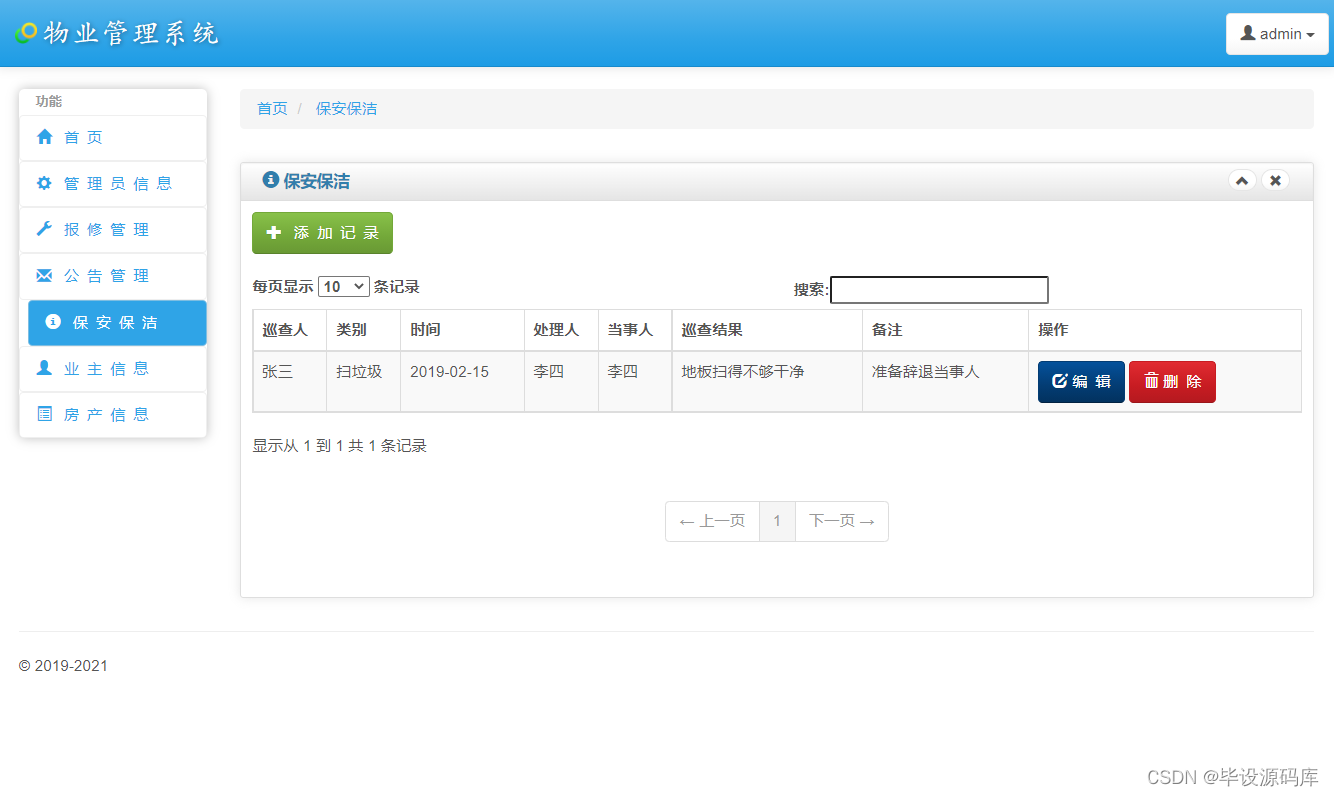Click the 物业管理系统 title text

(x=131, y=33)
